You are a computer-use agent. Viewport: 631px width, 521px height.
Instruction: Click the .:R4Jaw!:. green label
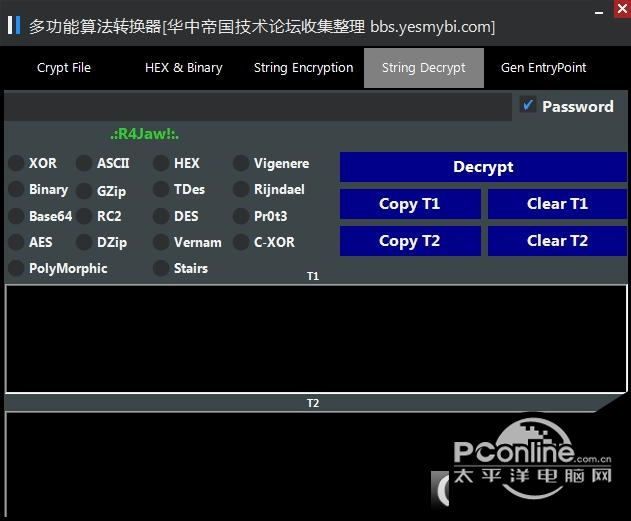coord(144,134)
